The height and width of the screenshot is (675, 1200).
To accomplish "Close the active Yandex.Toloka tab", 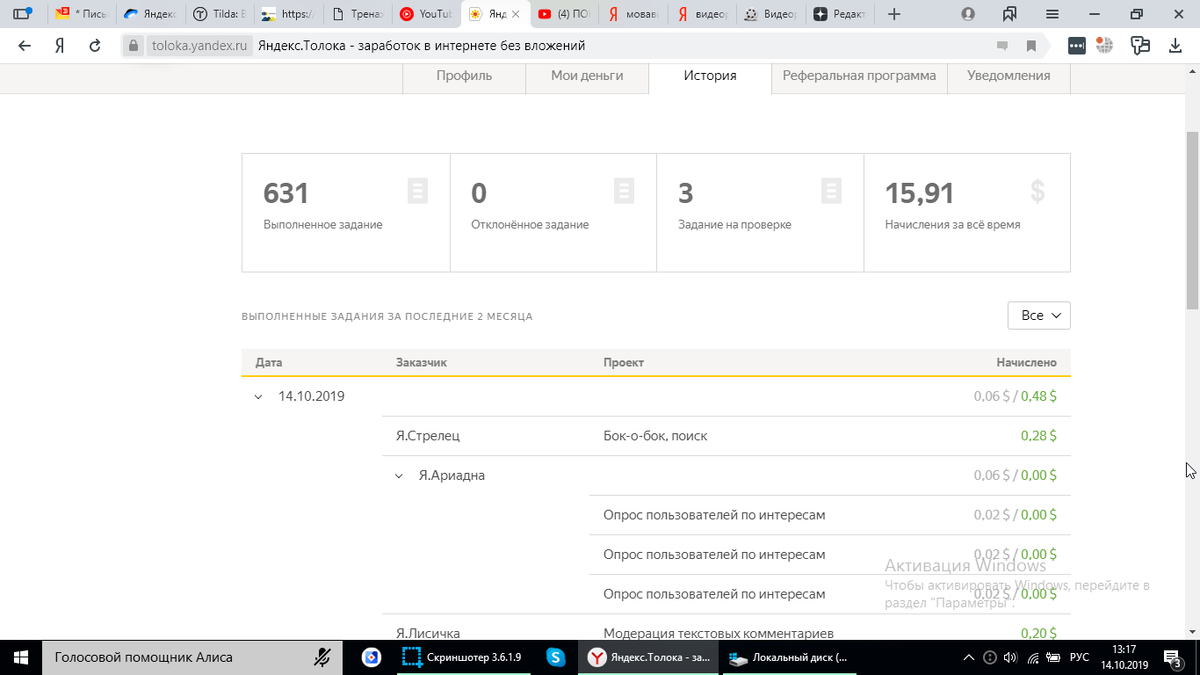I will coord(514,14).
